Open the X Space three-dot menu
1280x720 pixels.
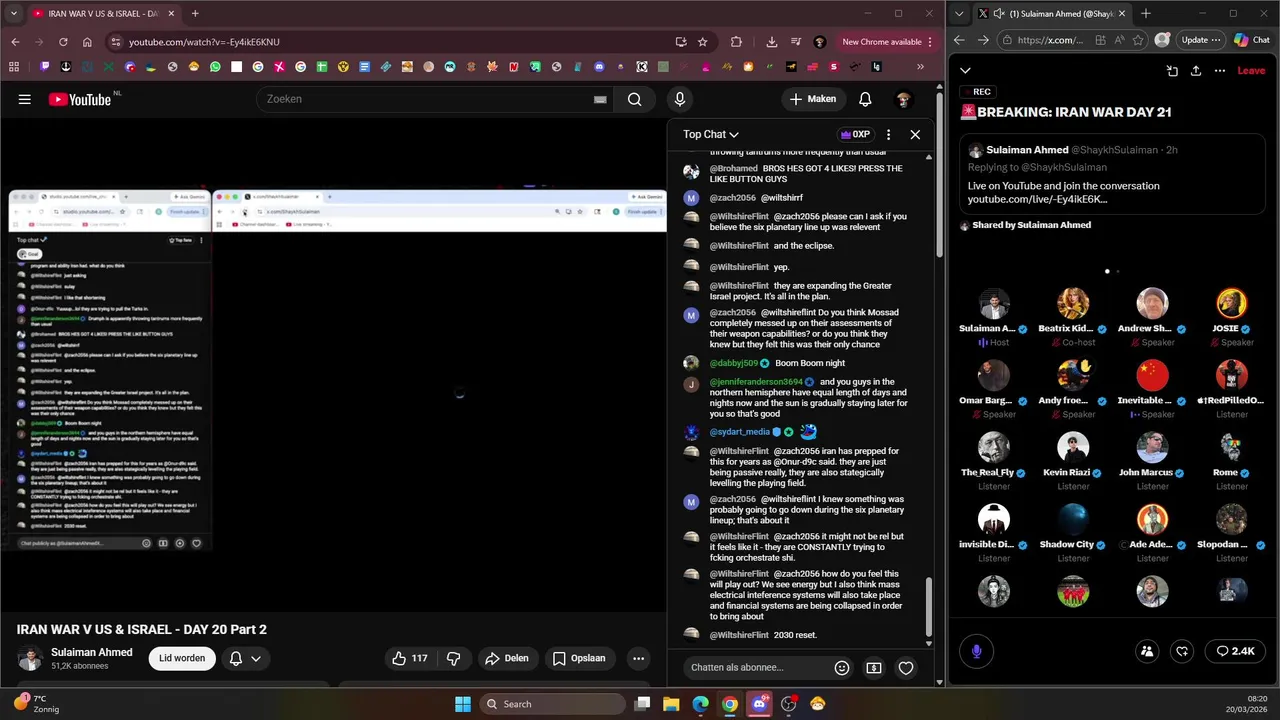pos(1220,71)
